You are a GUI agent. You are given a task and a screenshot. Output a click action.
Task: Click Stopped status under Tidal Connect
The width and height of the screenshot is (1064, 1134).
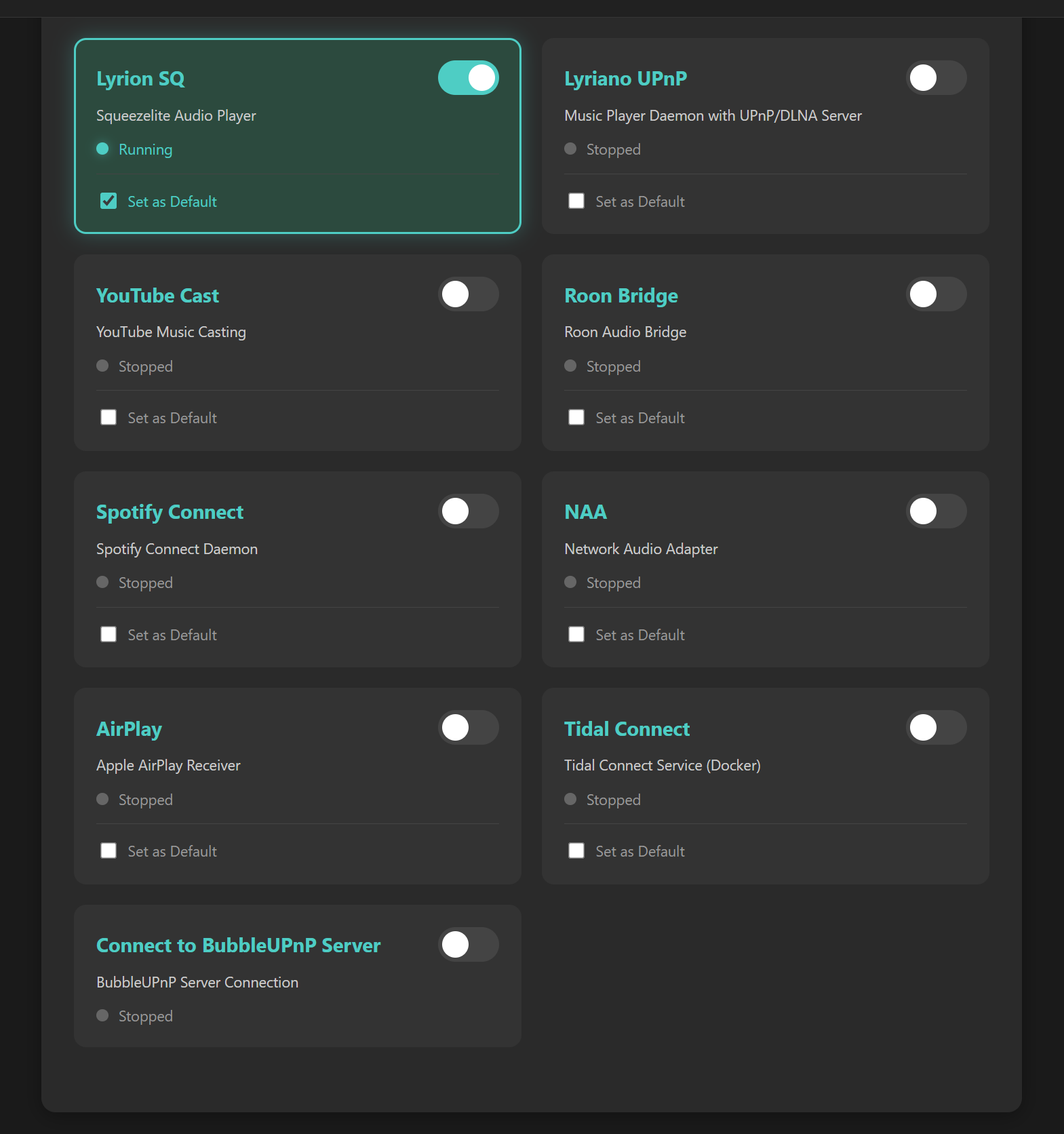point(614,800)
